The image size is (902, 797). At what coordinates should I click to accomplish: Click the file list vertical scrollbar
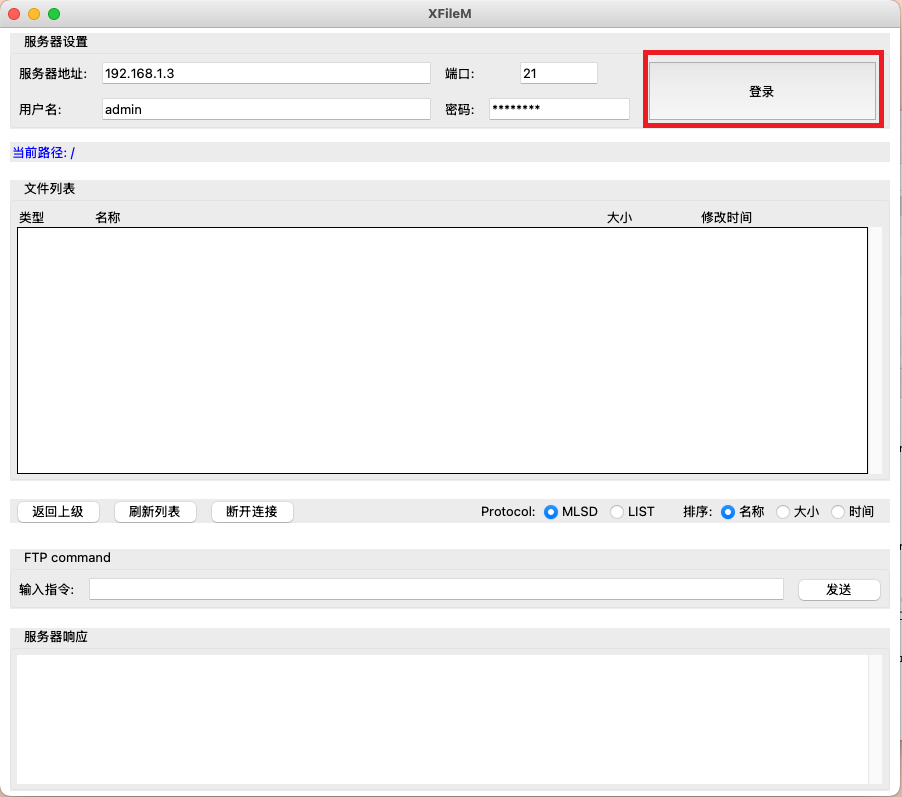point(876,350)
